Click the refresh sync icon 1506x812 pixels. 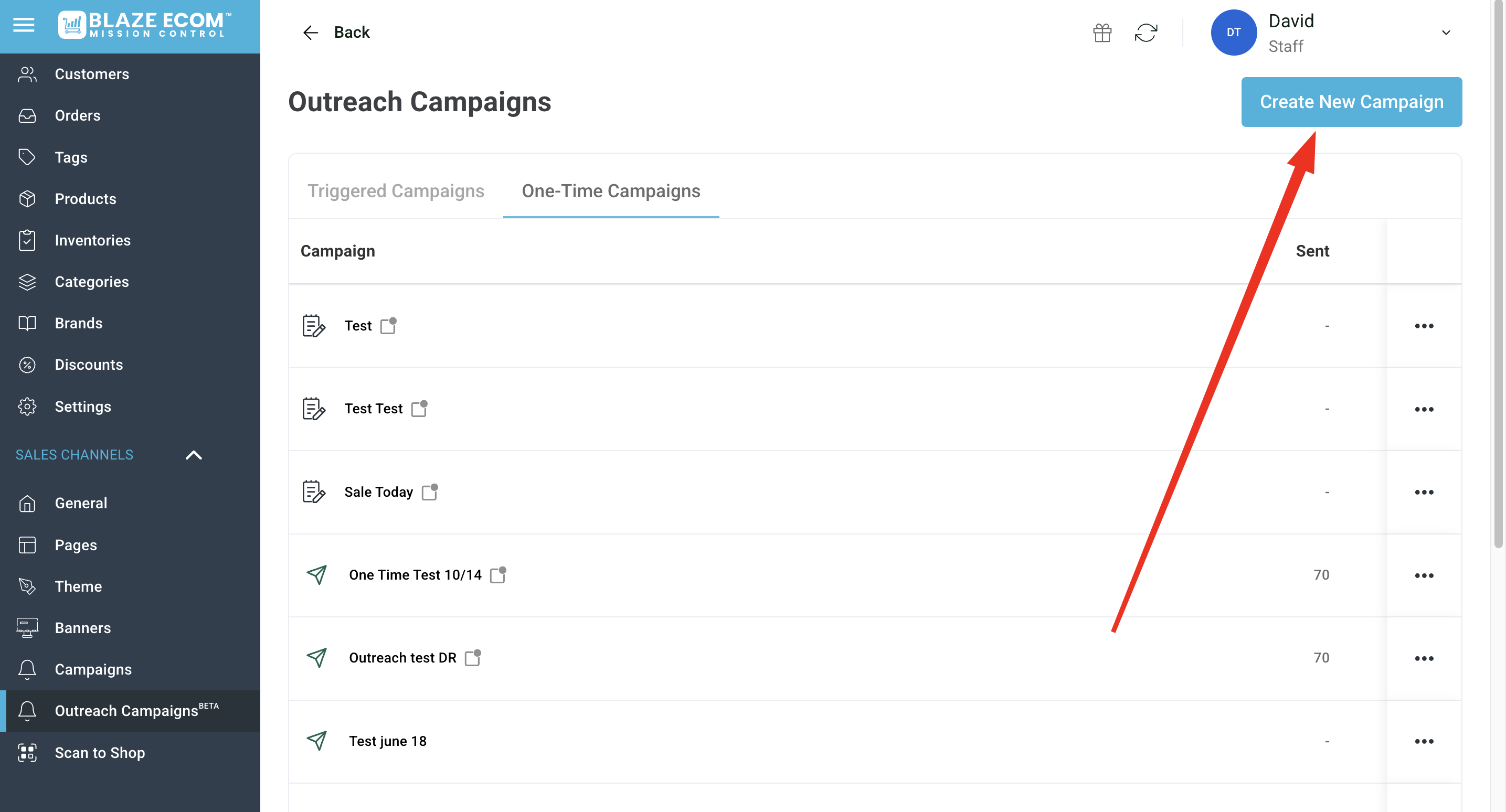(x=1146, y=33)
